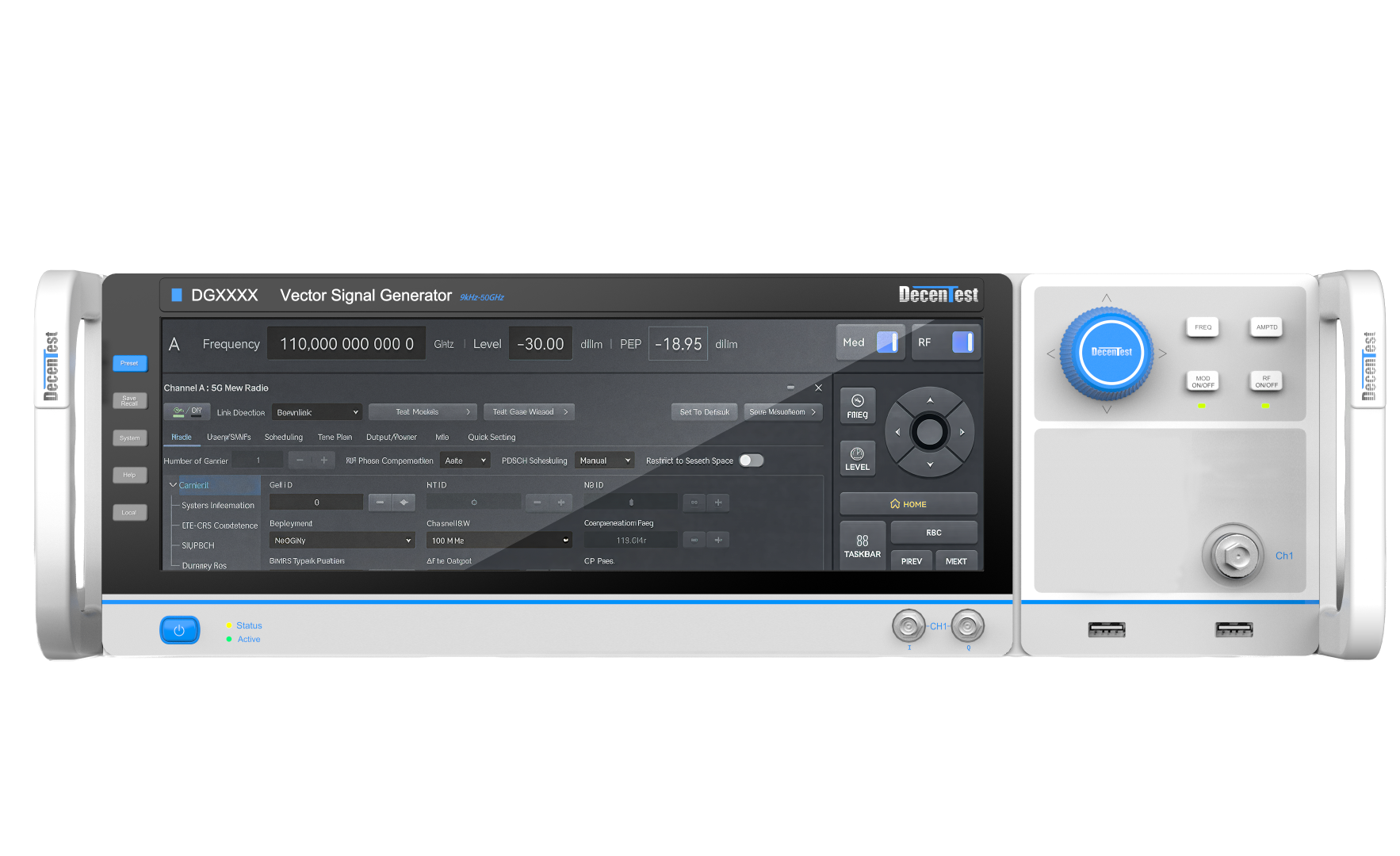Click the blue power button on front panel
Viewport: 1400px width, 856px height.
coord(179,630)
